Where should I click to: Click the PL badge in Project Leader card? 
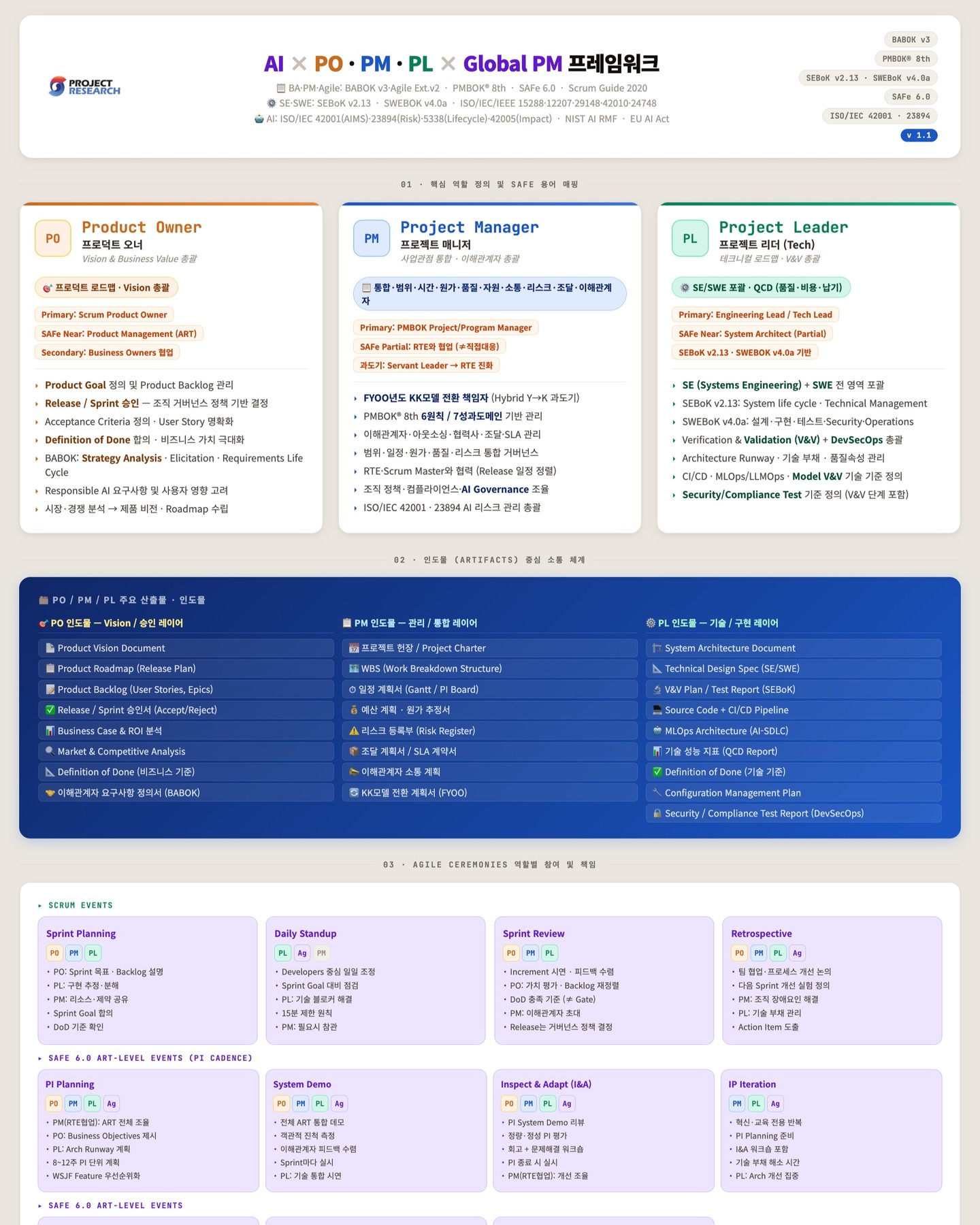point(690,238)
